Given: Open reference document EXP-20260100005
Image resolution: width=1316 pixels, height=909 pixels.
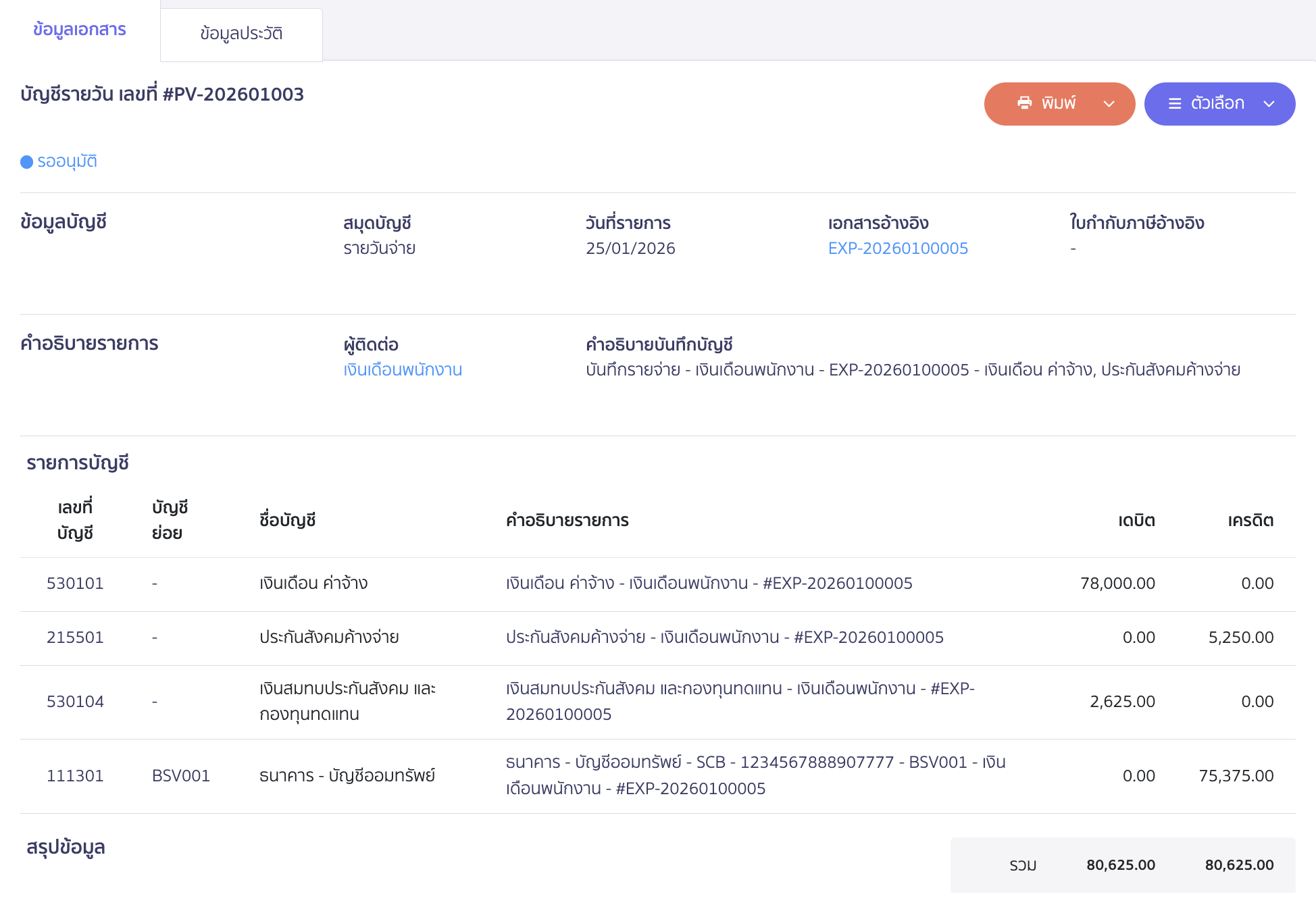Looking at the screenshot, I should tap(898, 248).
